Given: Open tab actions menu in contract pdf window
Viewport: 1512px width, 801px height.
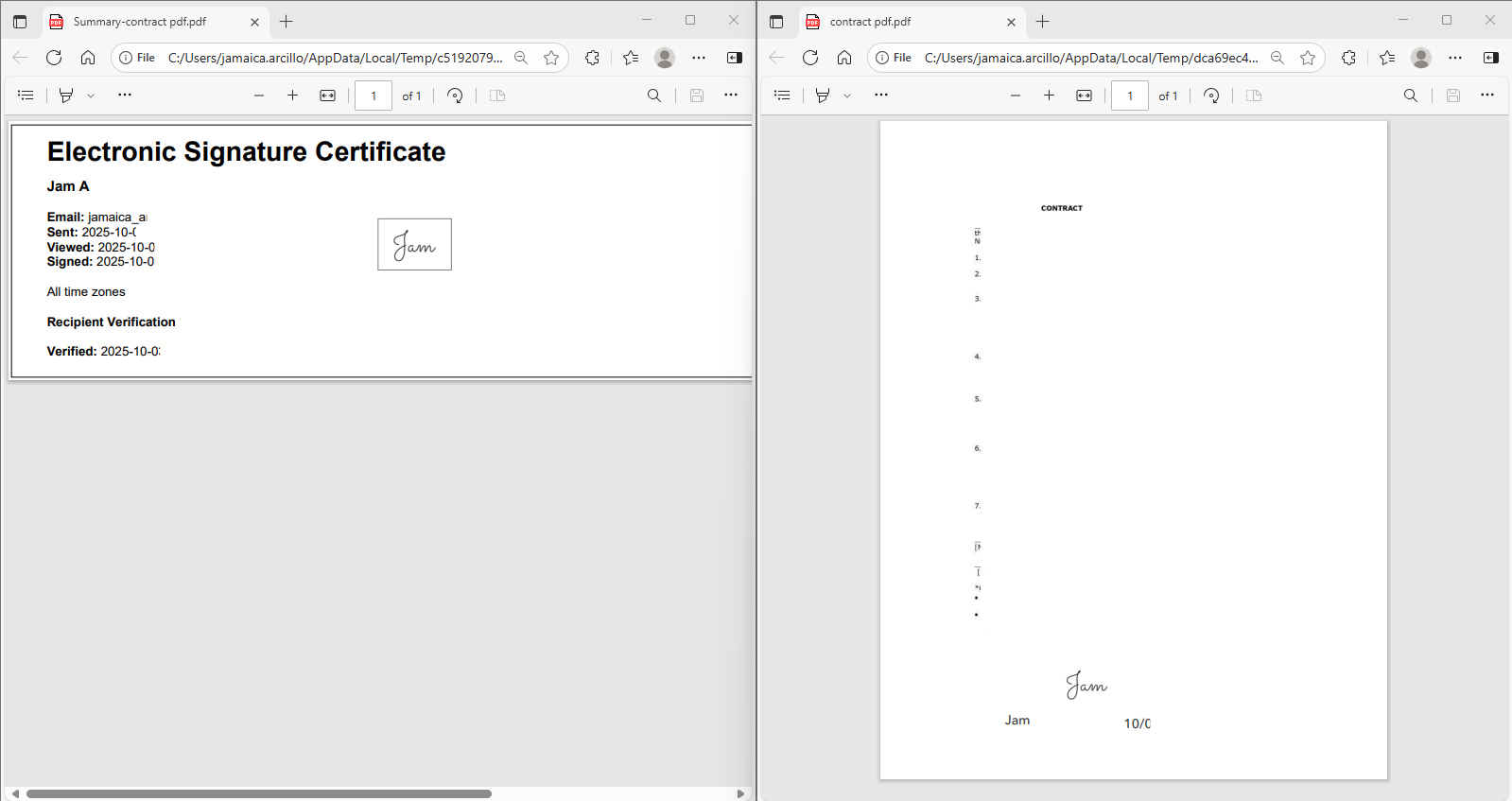Looking at the screenshot, I should tap(776, 22).
